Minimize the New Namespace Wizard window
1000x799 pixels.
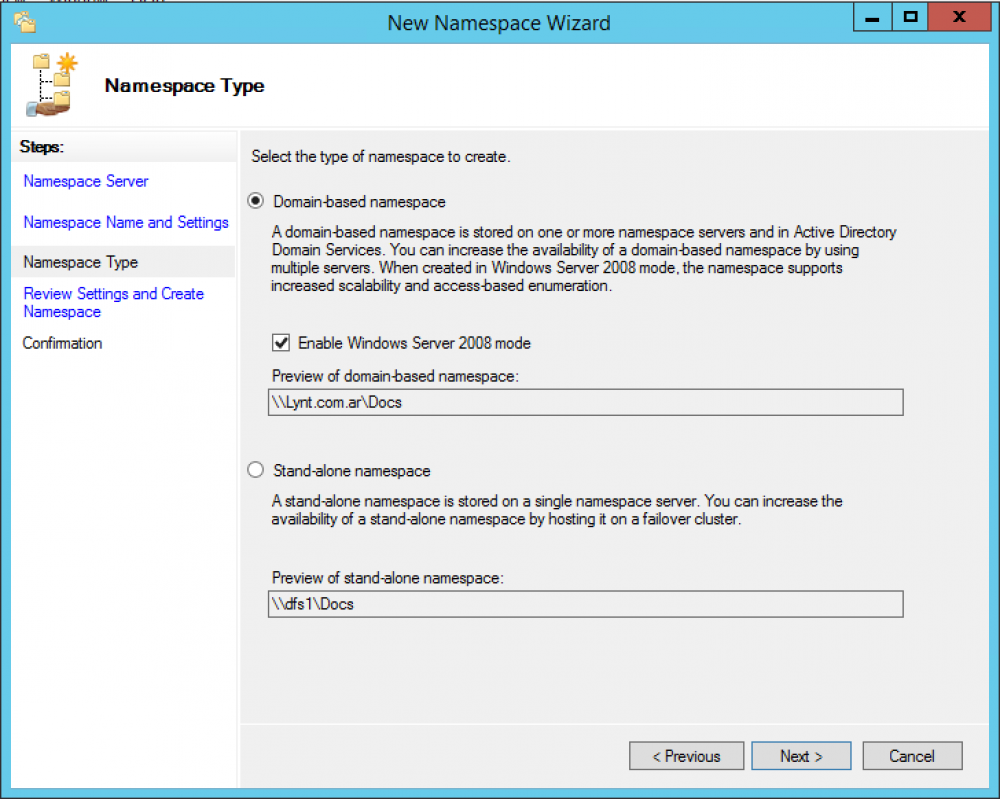(x=872, y=16)
